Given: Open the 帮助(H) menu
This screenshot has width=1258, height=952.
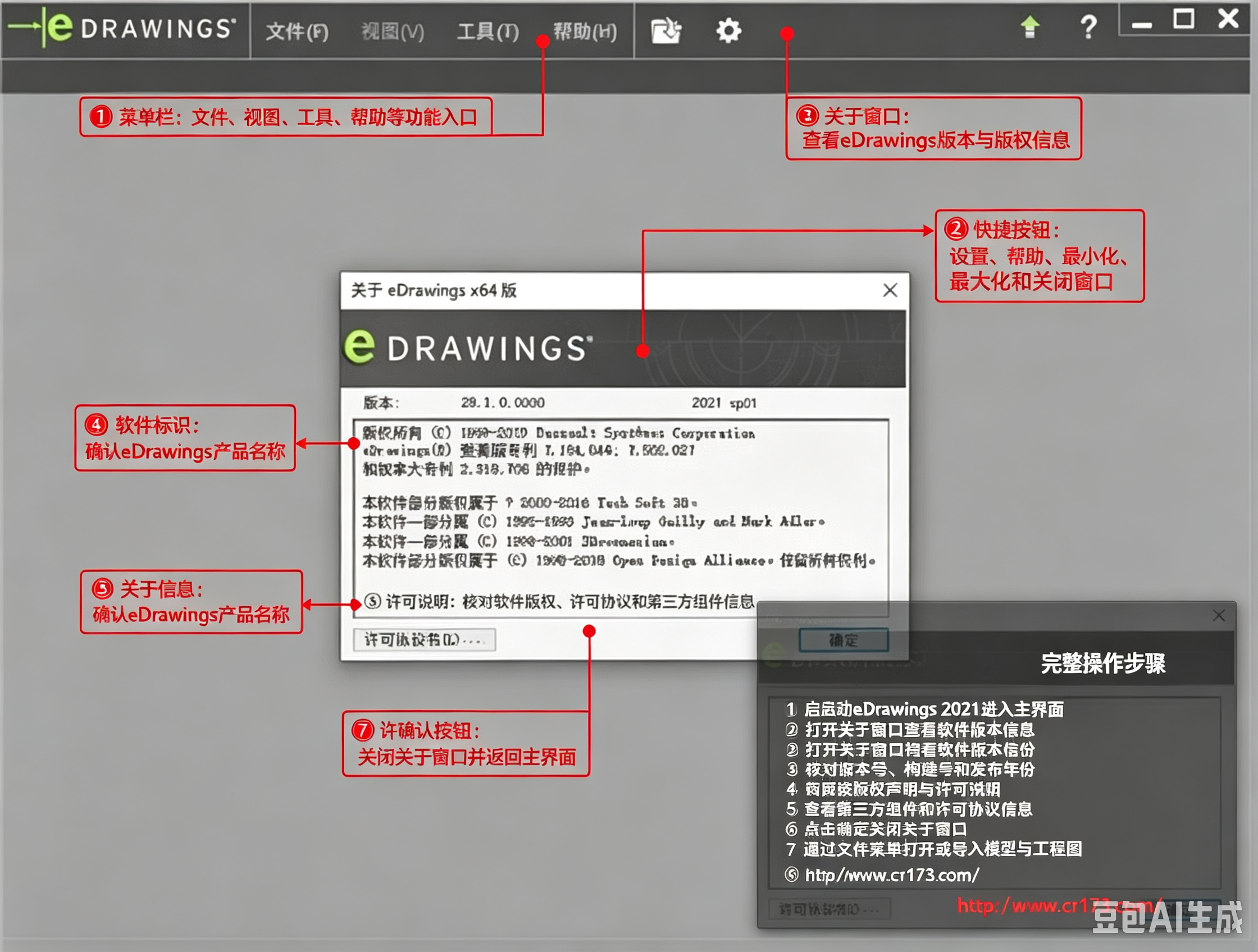Looking at the screenshot, I should coord(585,31).
